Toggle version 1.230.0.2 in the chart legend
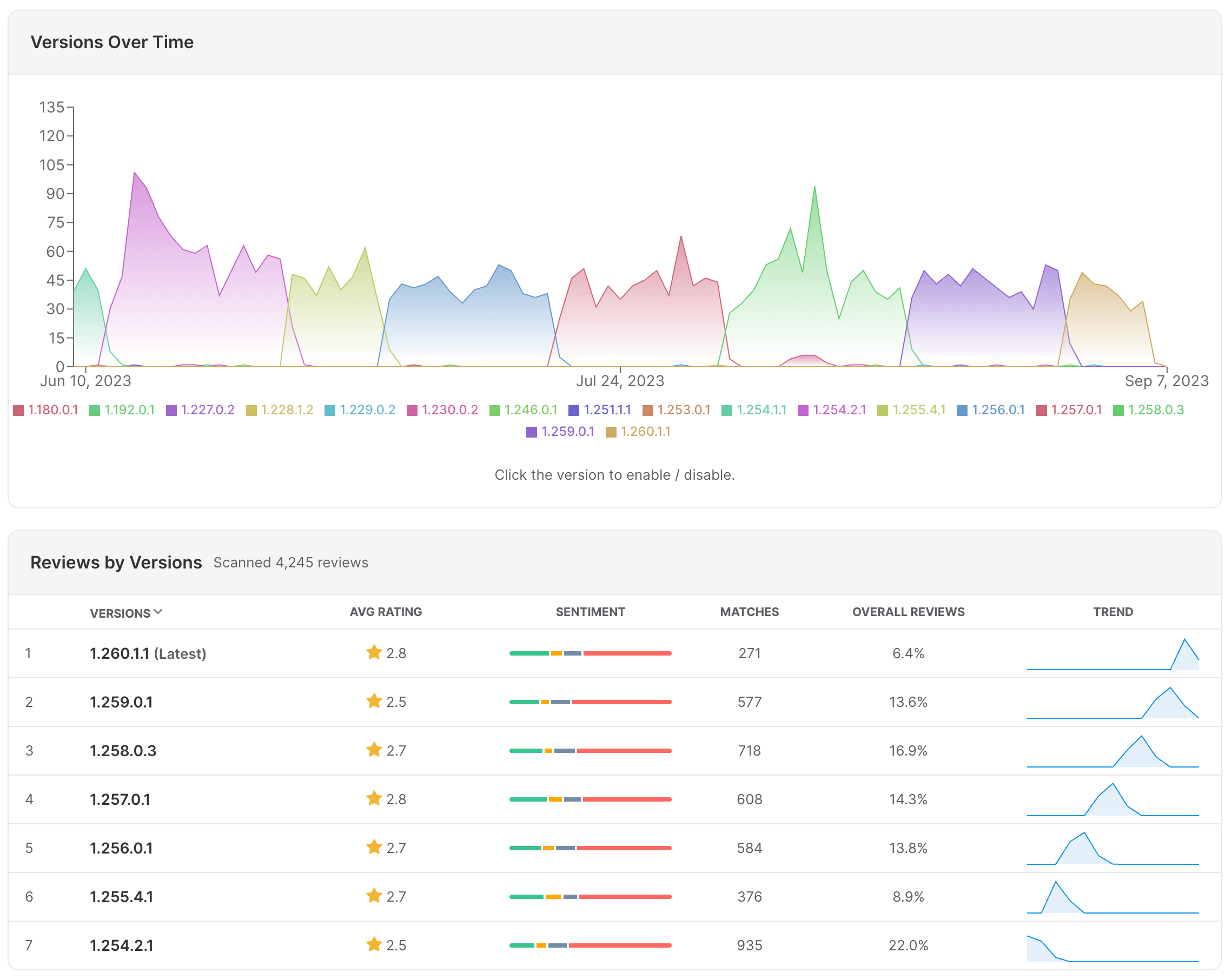1232x979 pixels. [442, 410]
